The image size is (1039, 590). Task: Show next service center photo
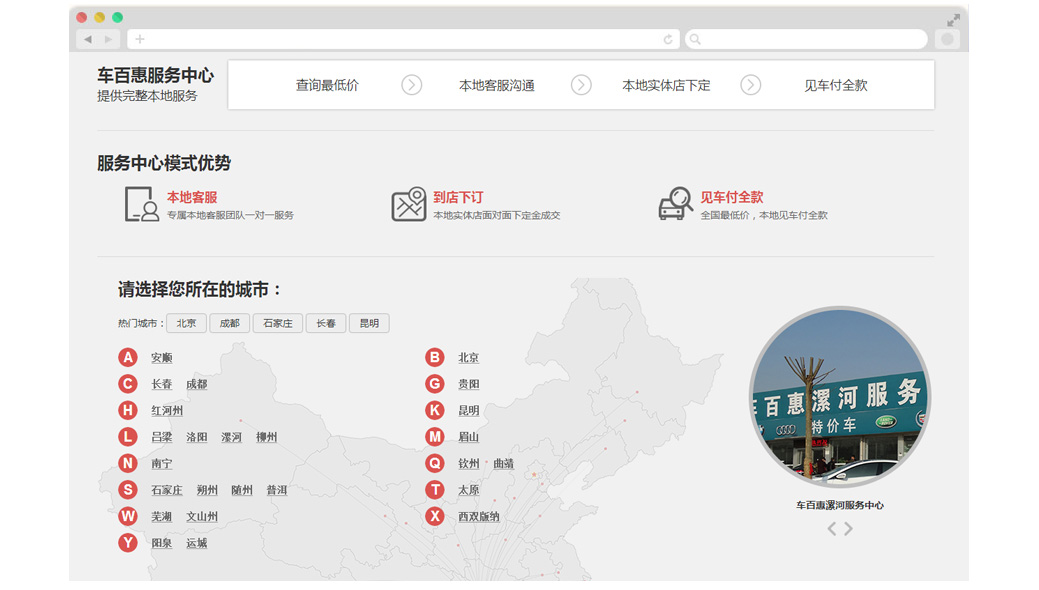[x=848, y=528]
